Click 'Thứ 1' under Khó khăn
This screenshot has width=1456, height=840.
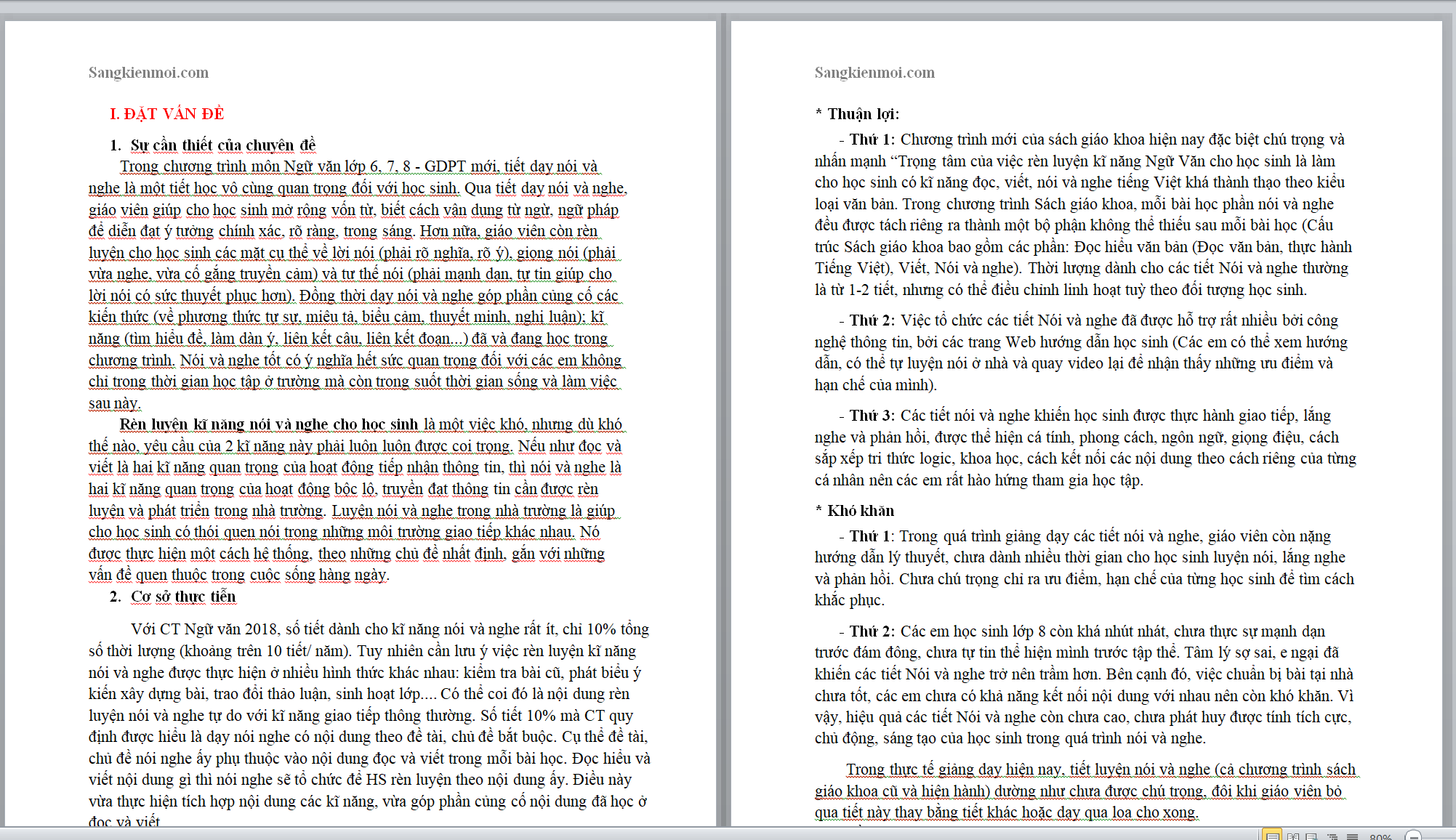point(870,536)
